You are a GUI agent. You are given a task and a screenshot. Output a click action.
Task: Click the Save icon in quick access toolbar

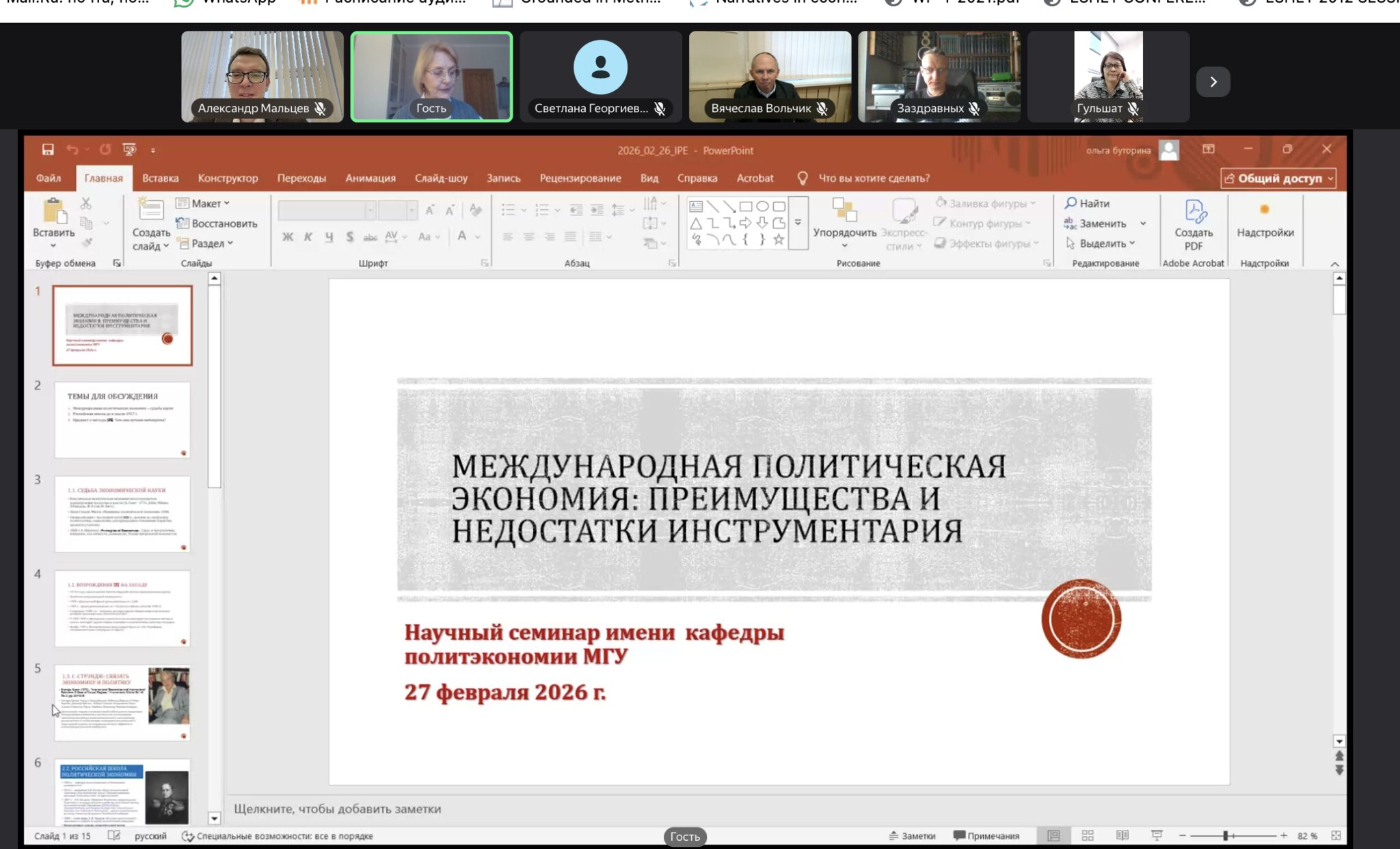tap(47, 149)
